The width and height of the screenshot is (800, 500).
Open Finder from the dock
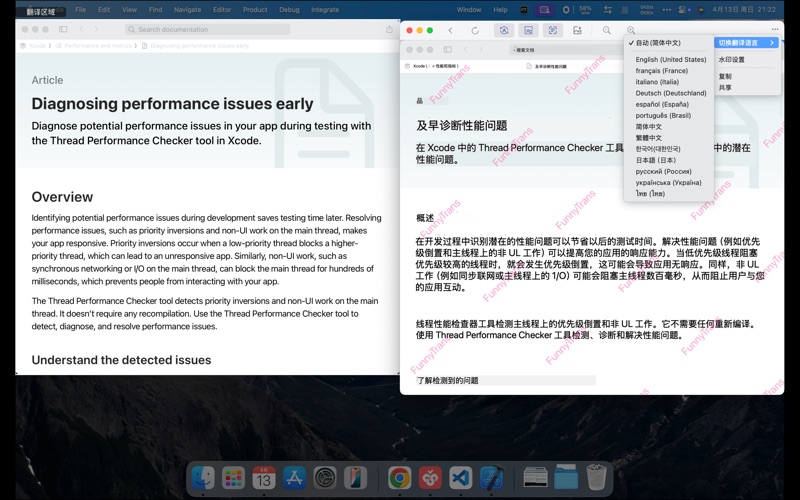click(x=203, y=478)
